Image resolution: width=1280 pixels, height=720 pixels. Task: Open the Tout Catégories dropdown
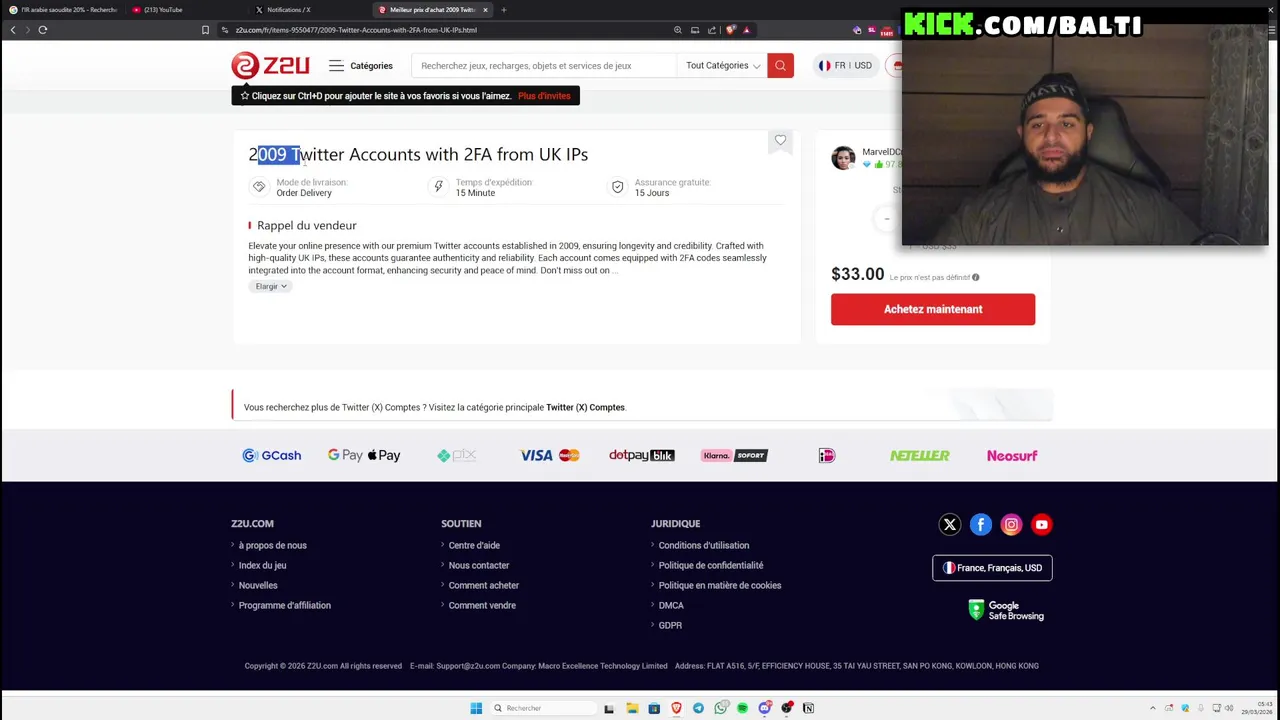tap(723, 66)
